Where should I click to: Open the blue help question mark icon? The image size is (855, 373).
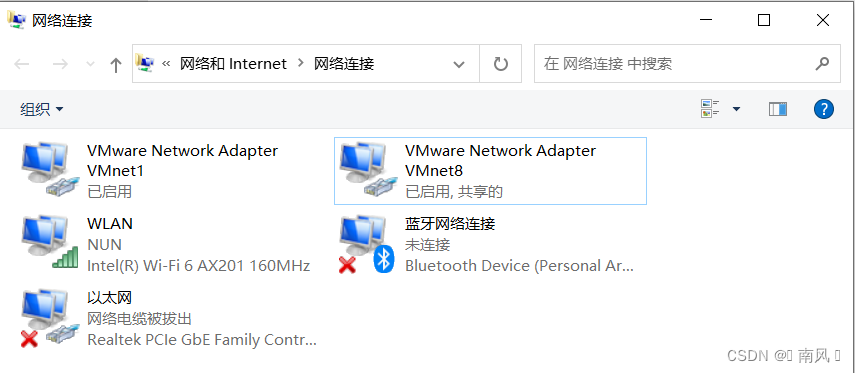pos(824,109)
